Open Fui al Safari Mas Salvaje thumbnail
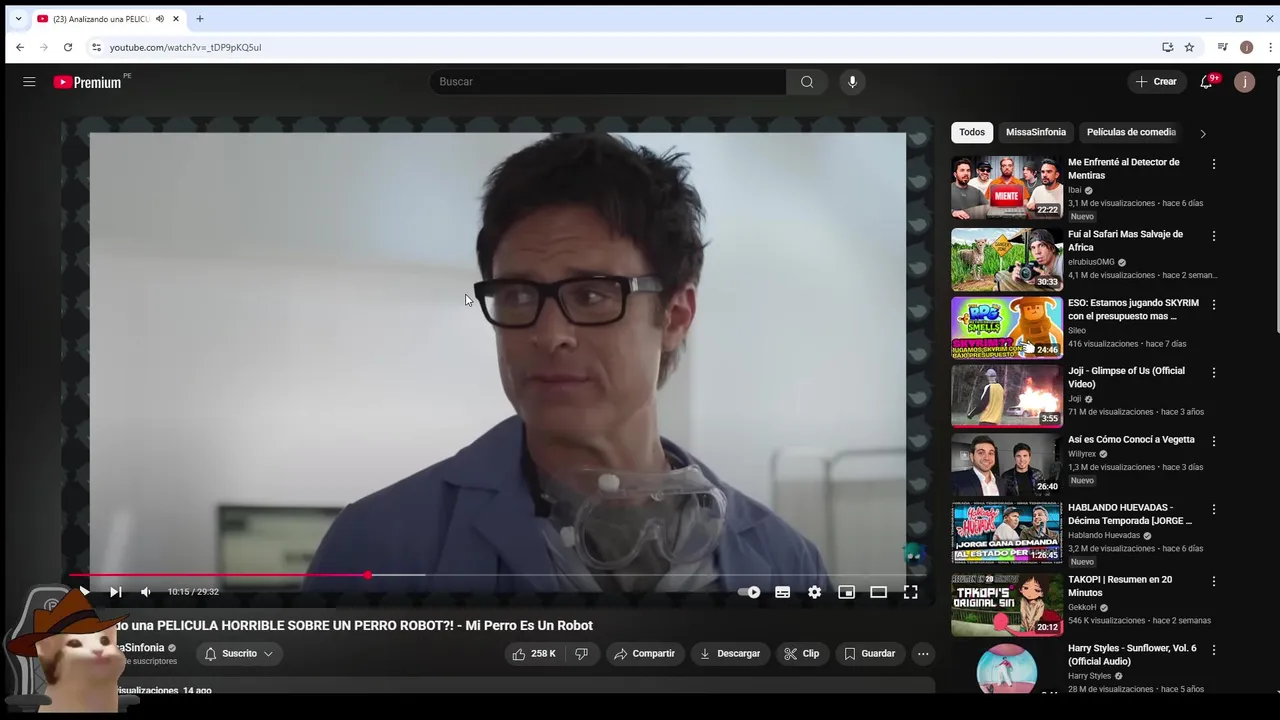Screen dimensions: 1280x720 coord(1007,259)
